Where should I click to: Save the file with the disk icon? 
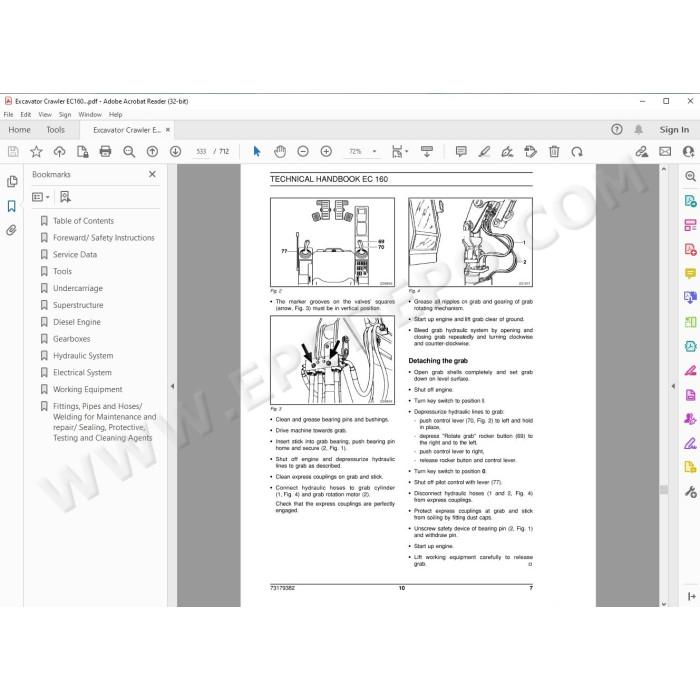pyautogui.click(x=13, y=152)
